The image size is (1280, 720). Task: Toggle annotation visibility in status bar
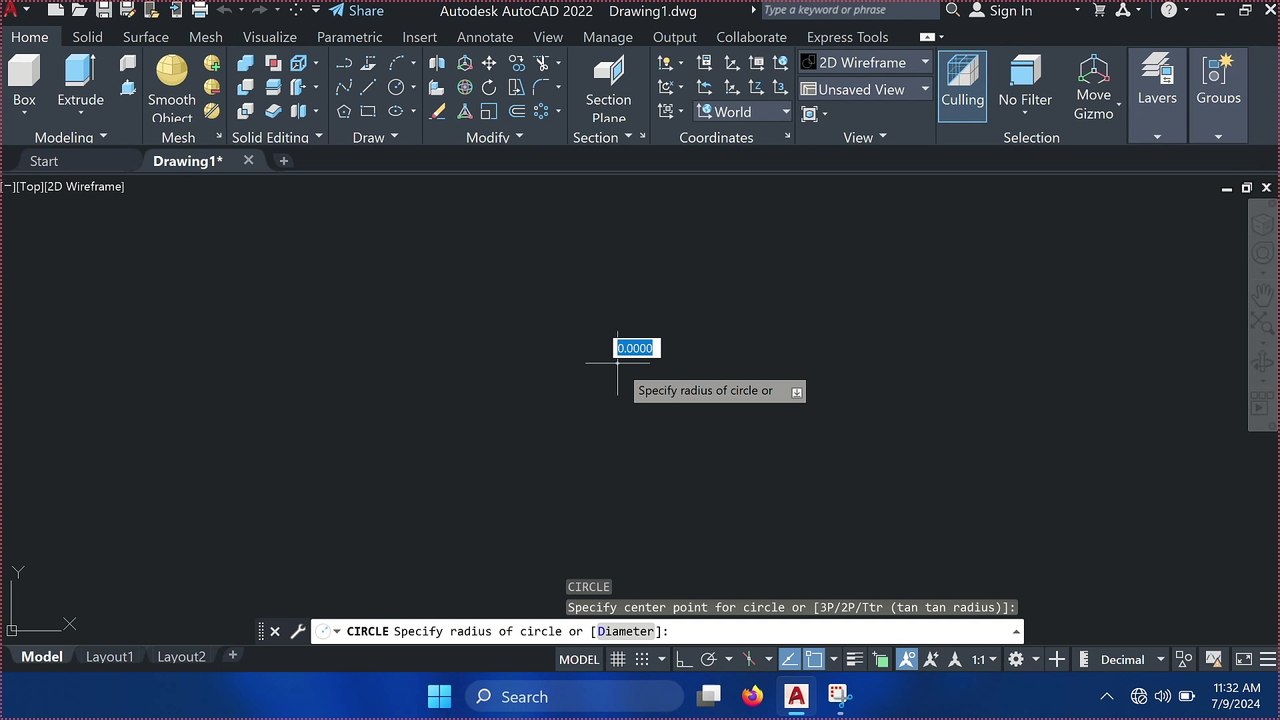click(x=907, y=659)
